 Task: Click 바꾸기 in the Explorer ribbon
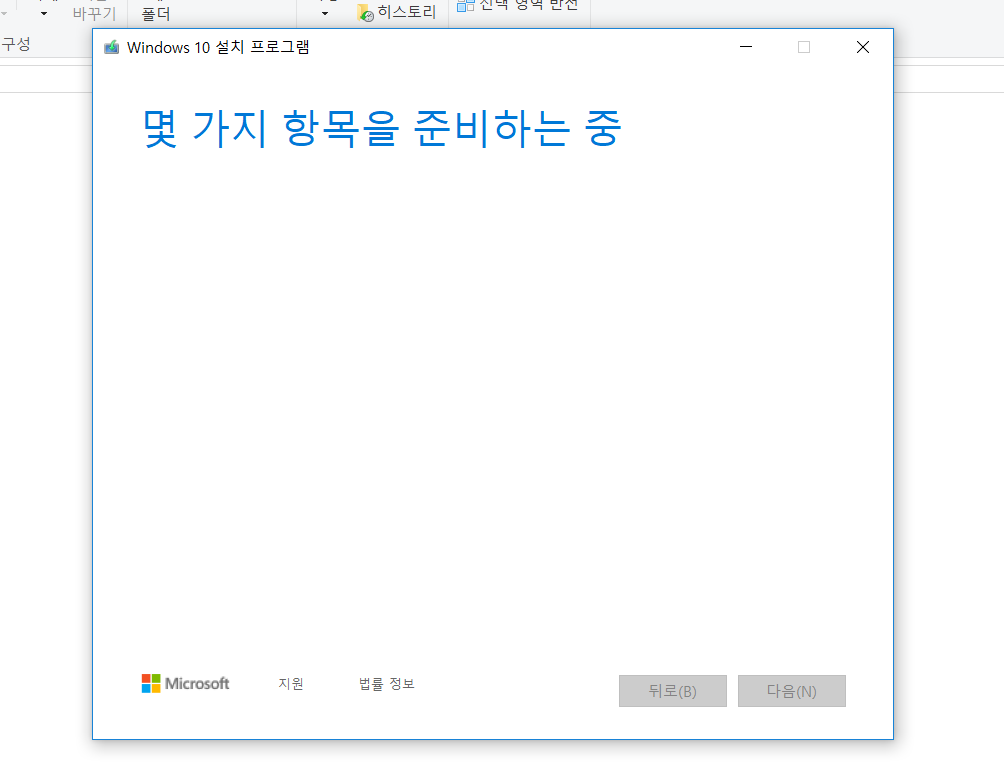click(94, 13)
